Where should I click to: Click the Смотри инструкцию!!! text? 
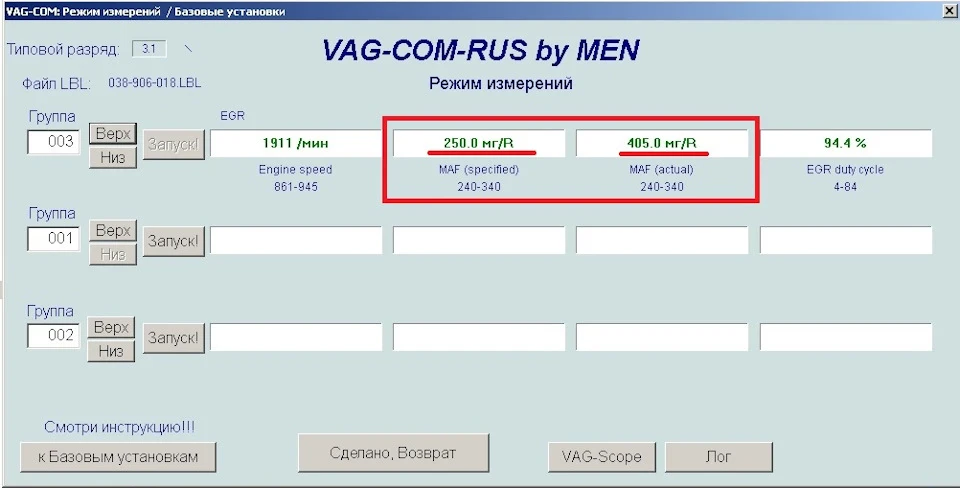pos(119,427)
